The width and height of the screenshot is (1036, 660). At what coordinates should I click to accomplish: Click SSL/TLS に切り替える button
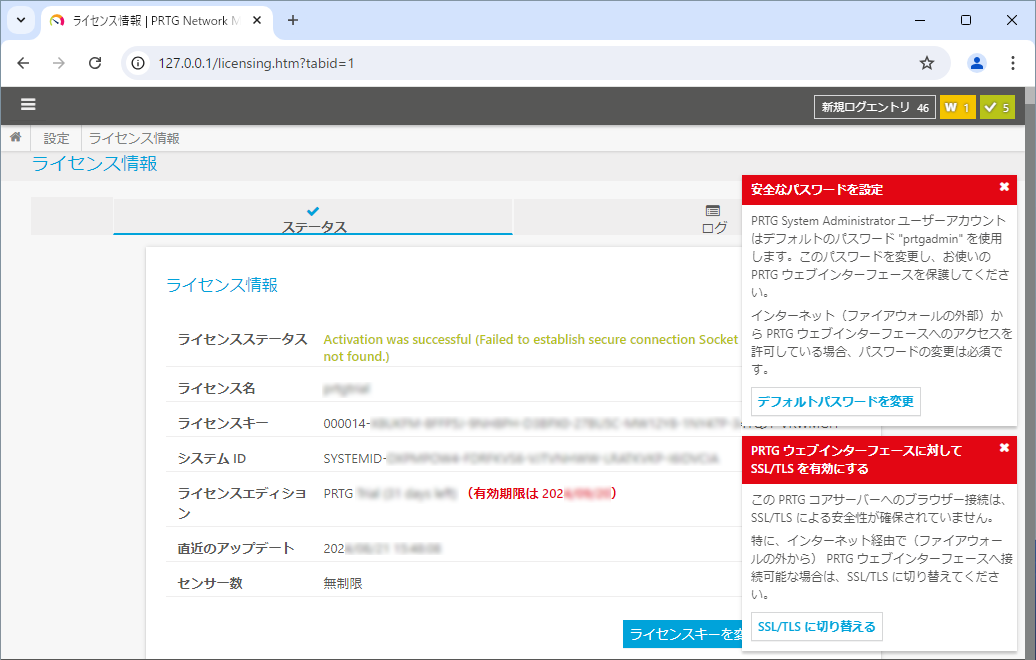coord(816,626)
